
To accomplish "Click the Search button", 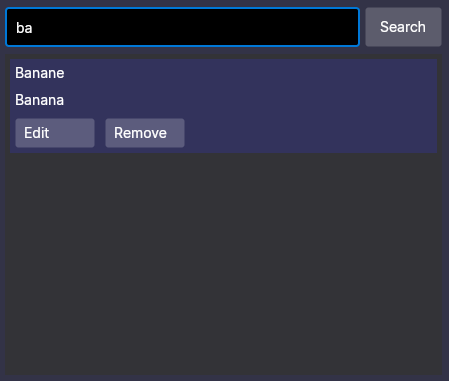I will (x=403, y=27).
